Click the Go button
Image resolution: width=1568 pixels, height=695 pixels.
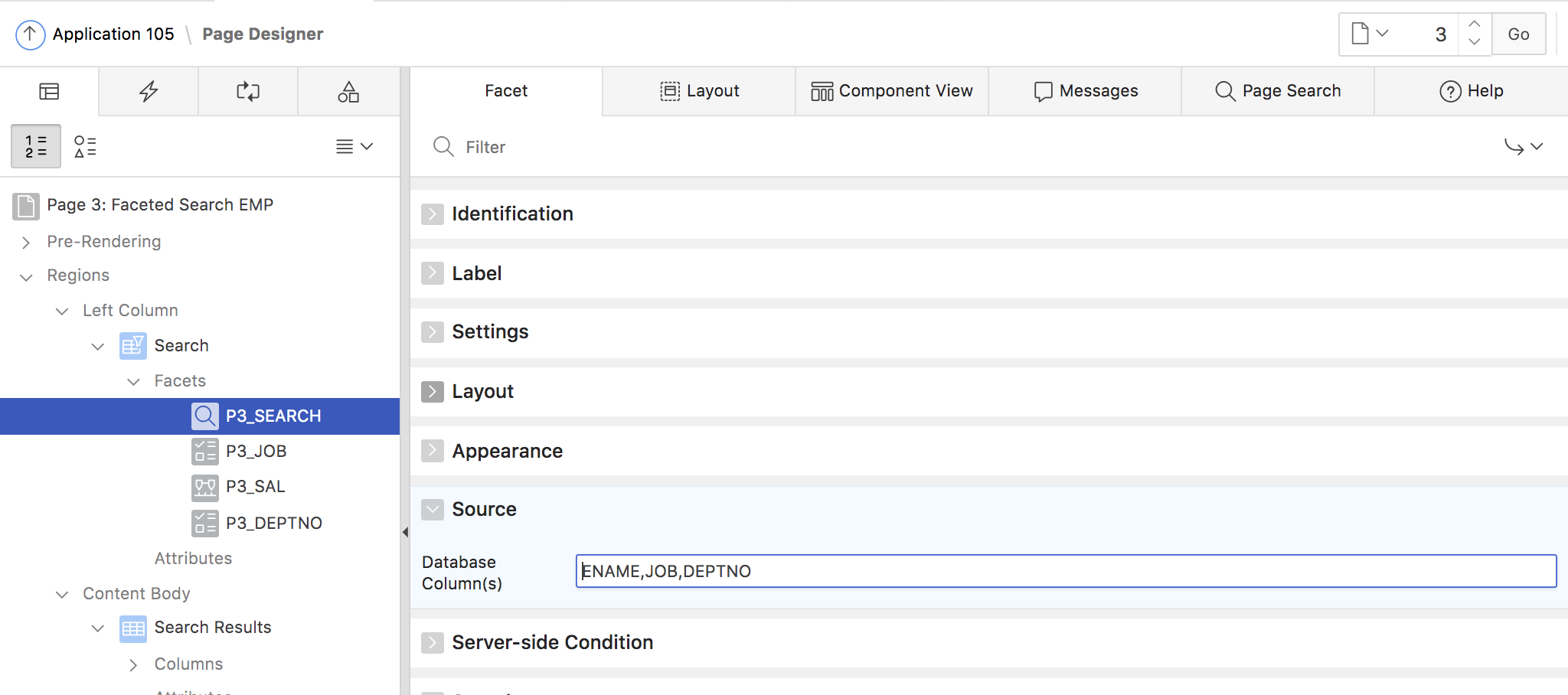point(1519,34)
